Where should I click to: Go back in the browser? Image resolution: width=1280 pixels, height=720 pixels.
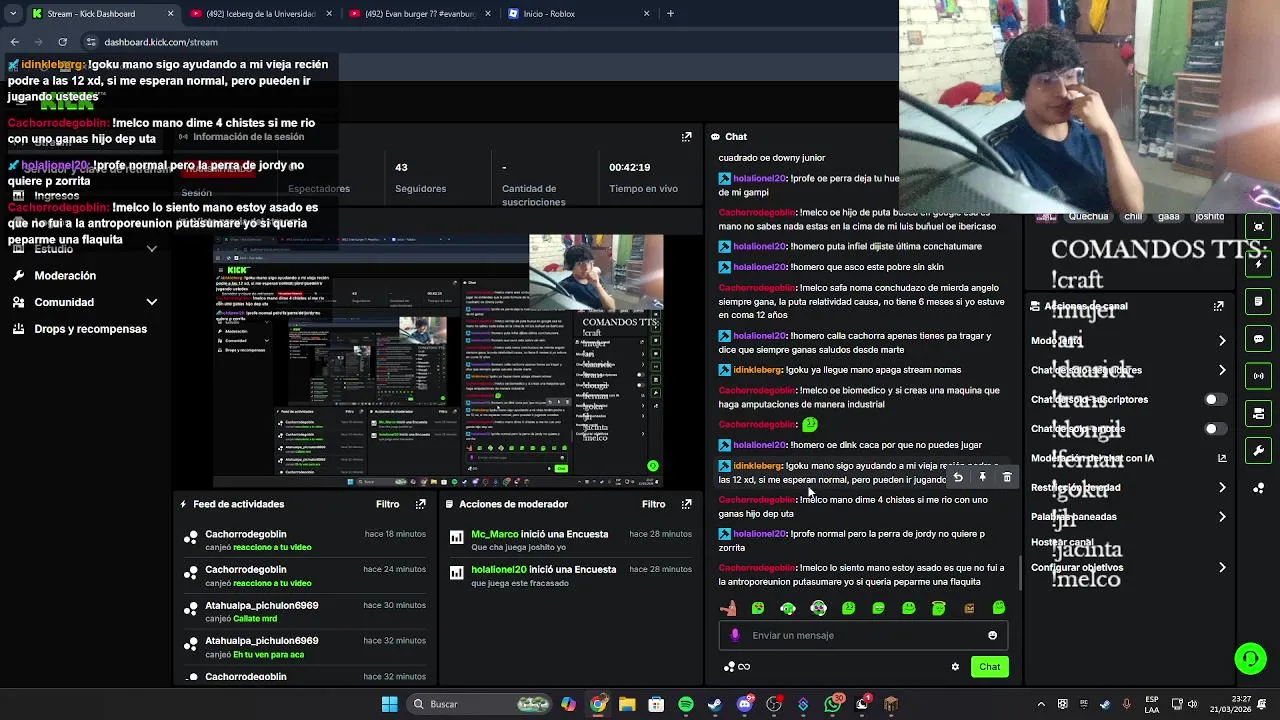point(14,42)
